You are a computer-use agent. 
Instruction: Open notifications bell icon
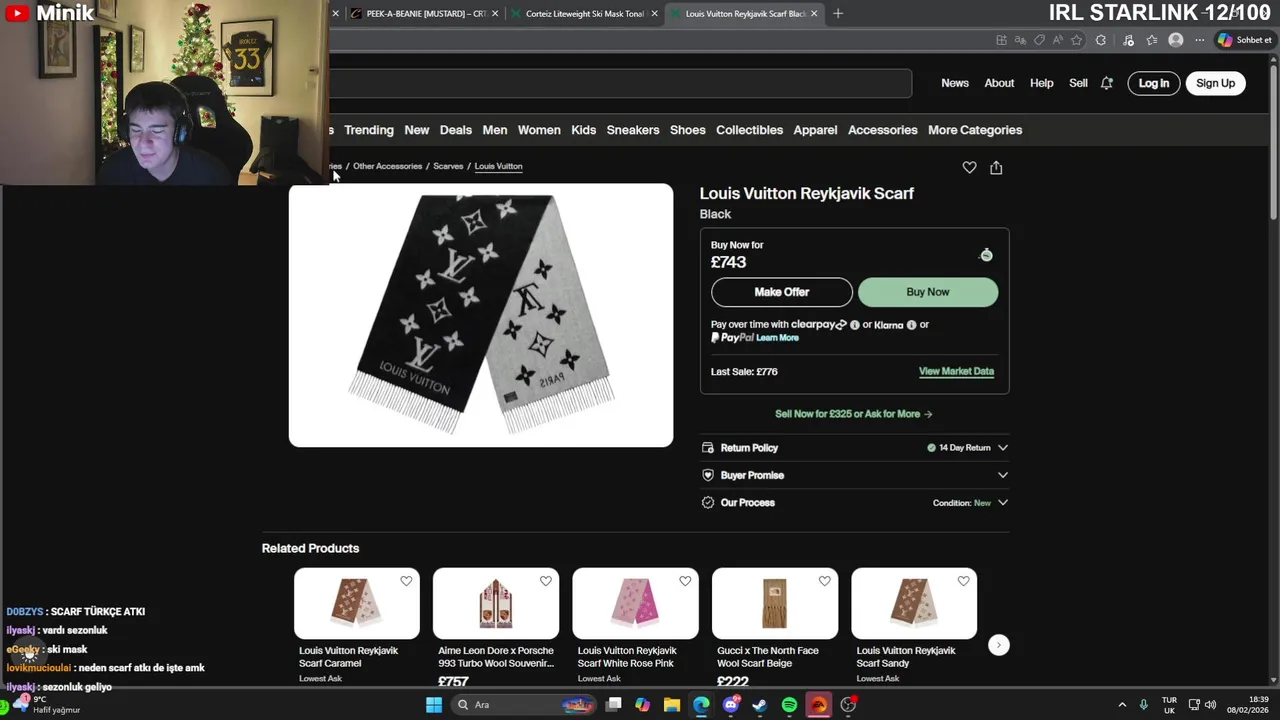[x=1106, y=83]
